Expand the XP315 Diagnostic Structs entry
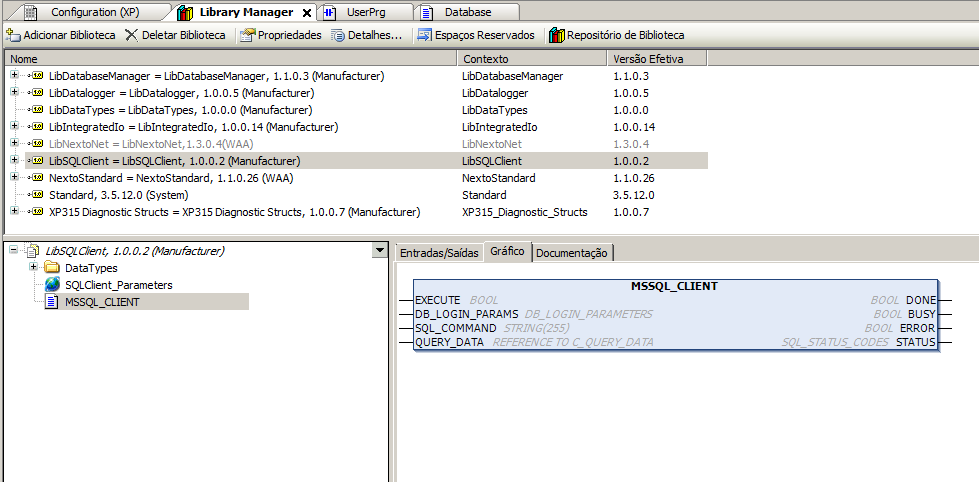 click(14, 212)
